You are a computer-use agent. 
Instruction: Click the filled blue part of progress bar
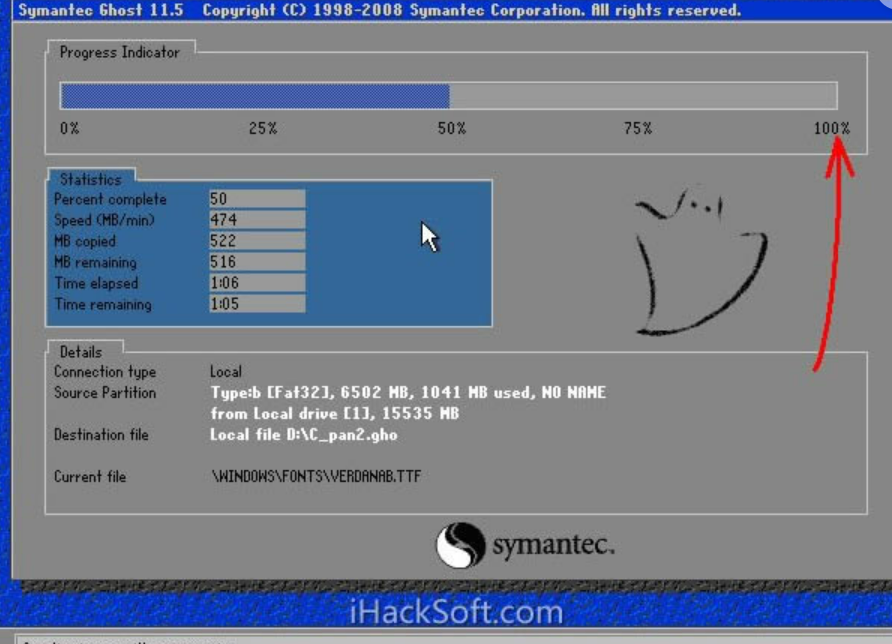tap(254, 96)
